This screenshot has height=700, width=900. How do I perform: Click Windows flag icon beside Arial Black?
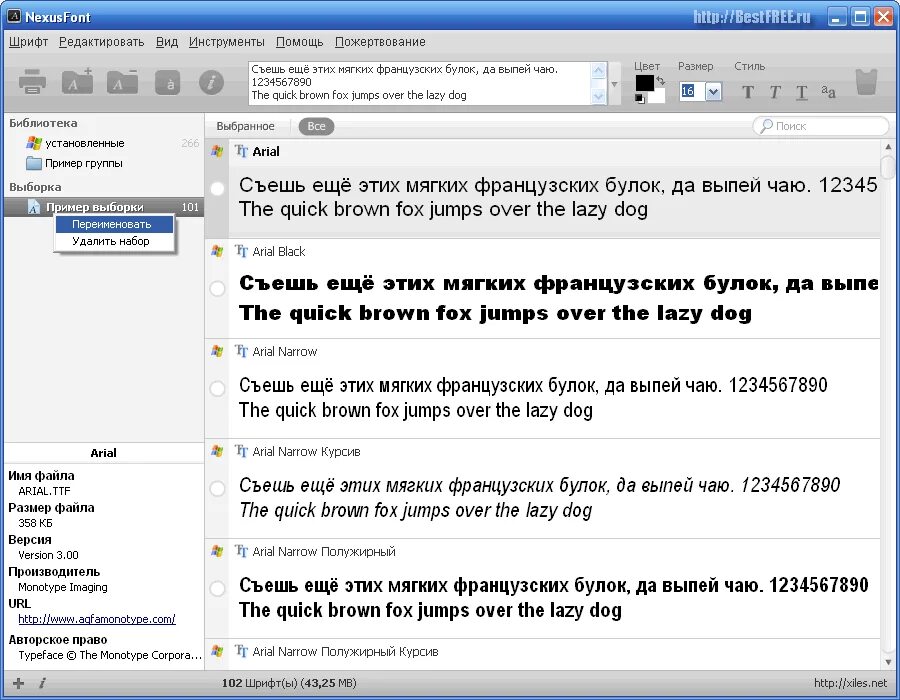[217, 251]
